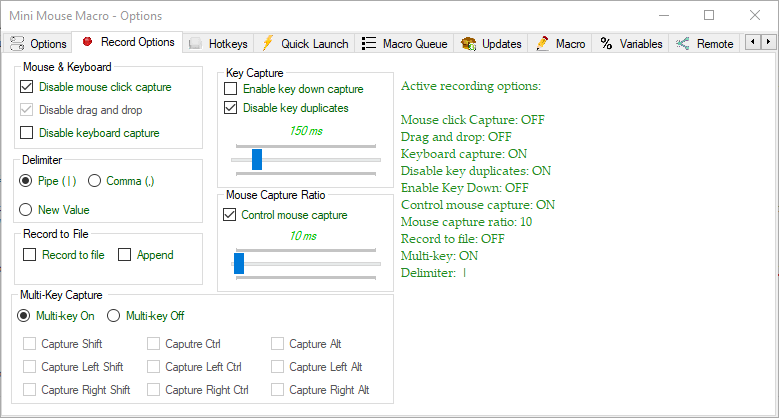
Task: Open the Options tab
Action: 38,43
